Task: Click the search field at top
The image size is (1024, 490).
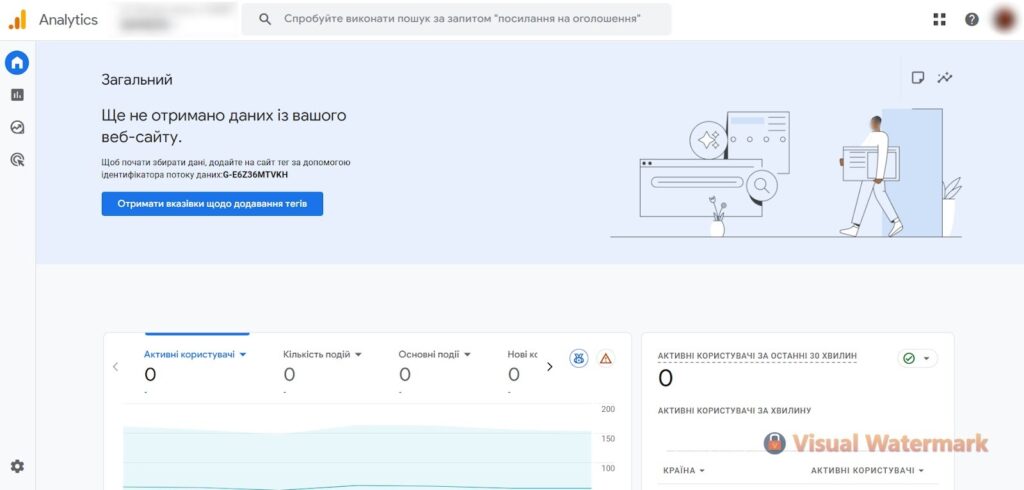Action: [x=460, y=19]
